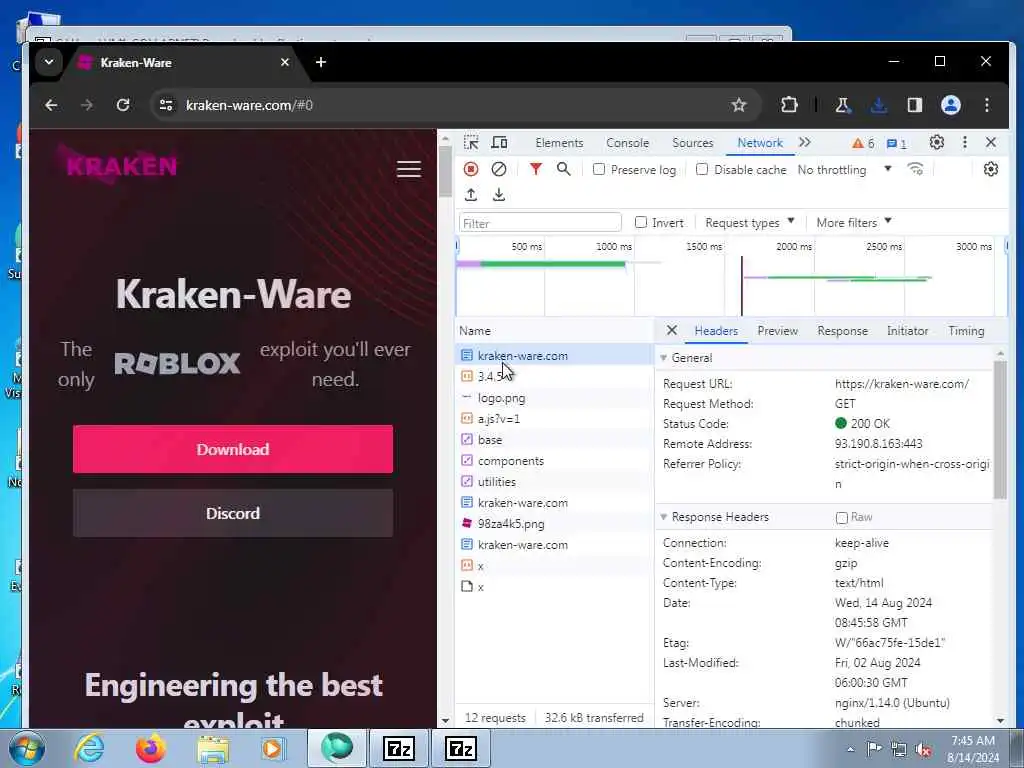Open Chrome tab search dropdown
This screenshot has width=1024, height=768.
coord(48,63)
